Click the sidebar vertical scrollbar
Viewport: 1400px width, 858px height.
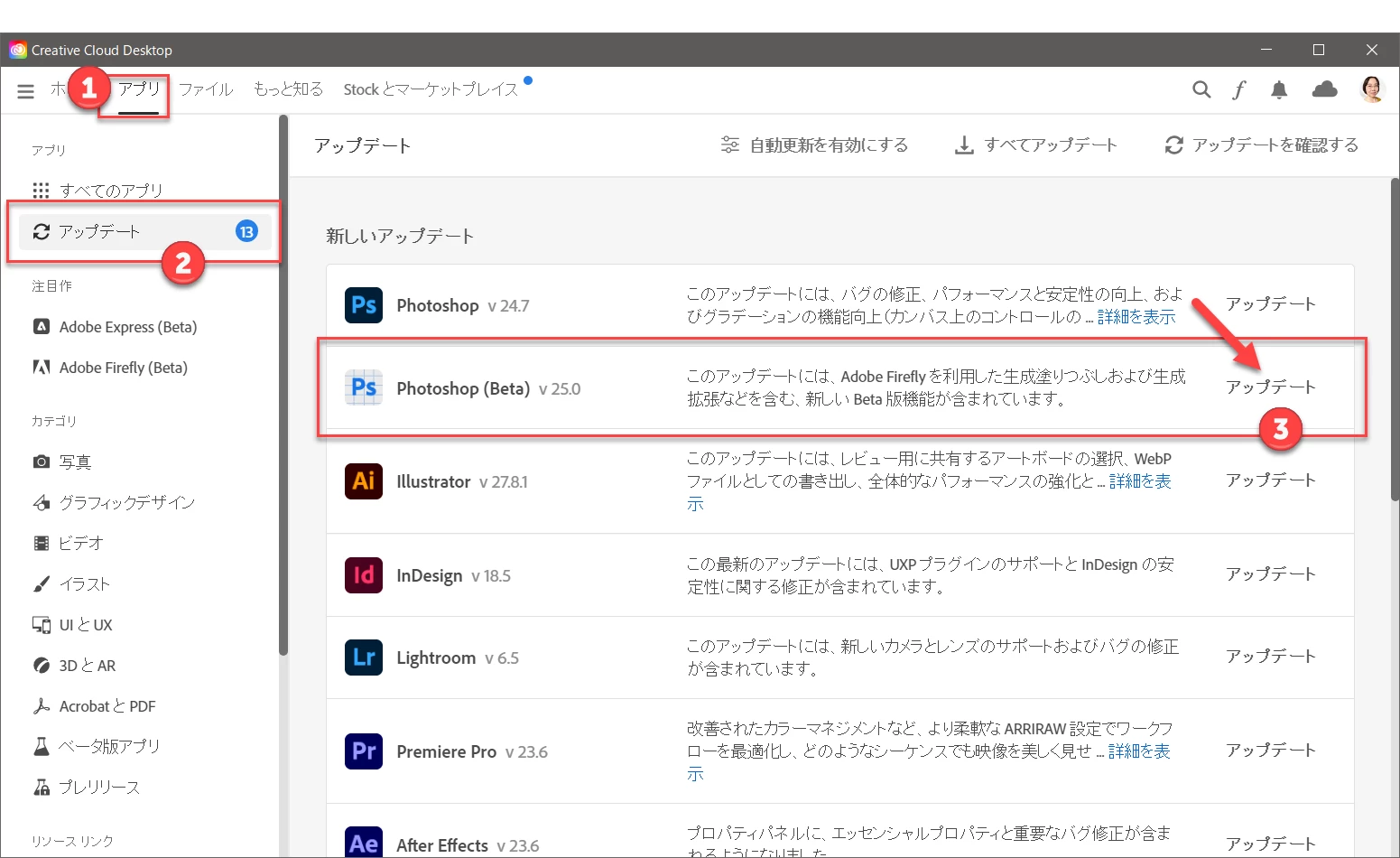[x=283, y=384]
